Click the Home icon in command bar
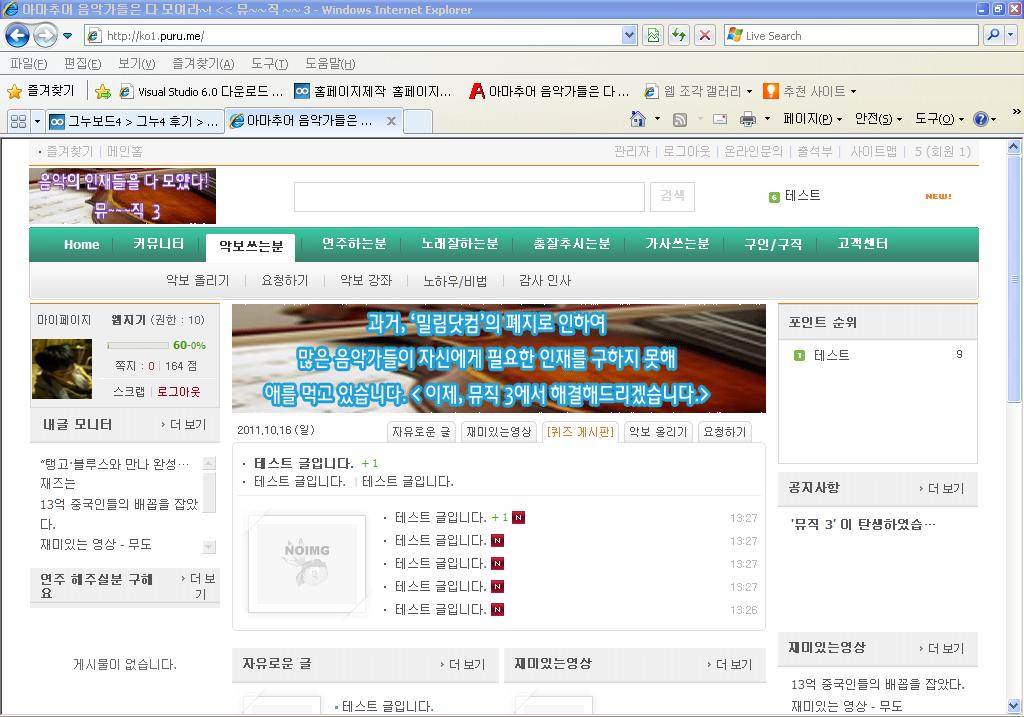 638,119
